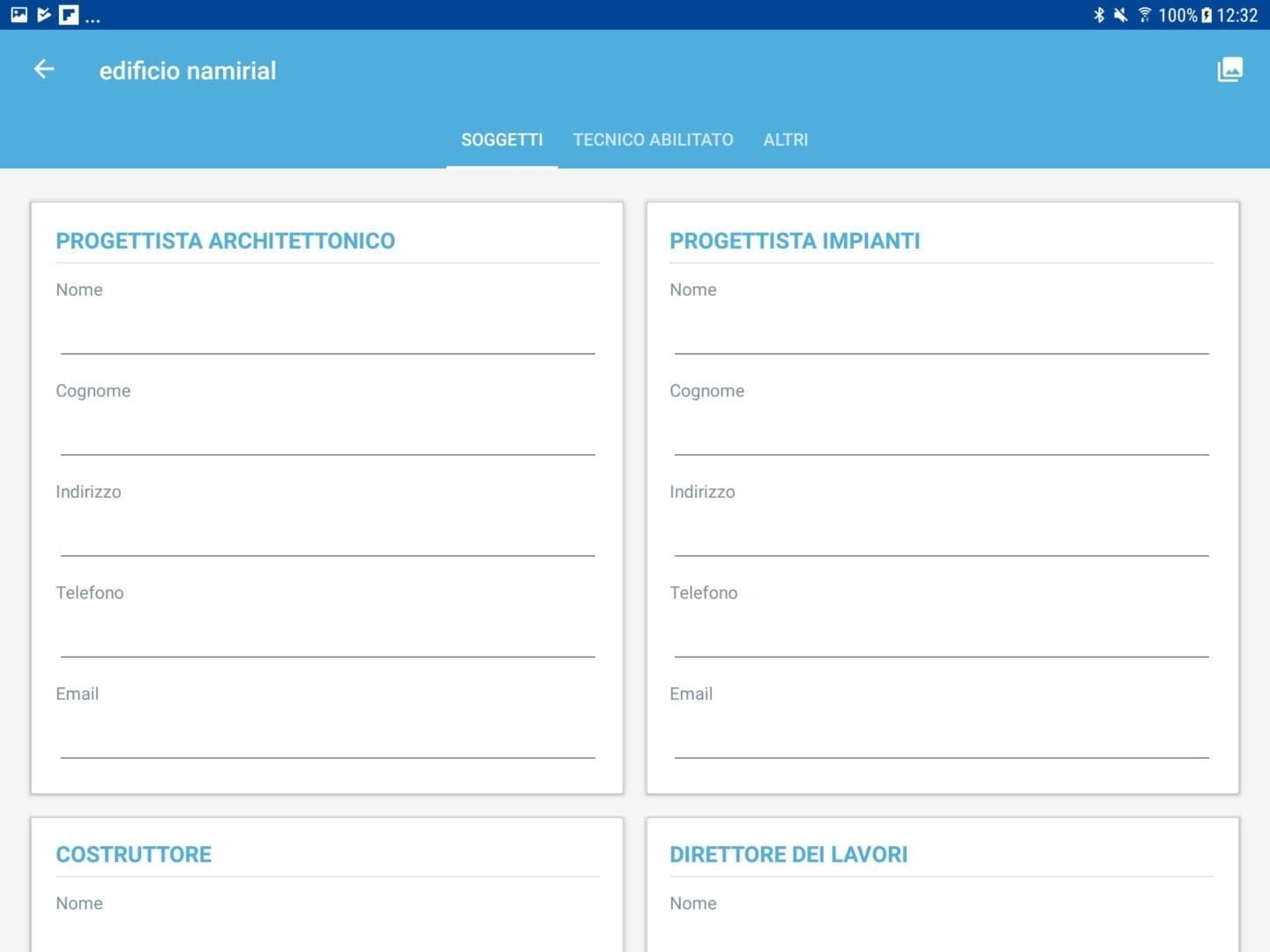This screenshot has width=1270, height=952.
Task: Tap the clock in the status bar
Action: pos(1238,14)
